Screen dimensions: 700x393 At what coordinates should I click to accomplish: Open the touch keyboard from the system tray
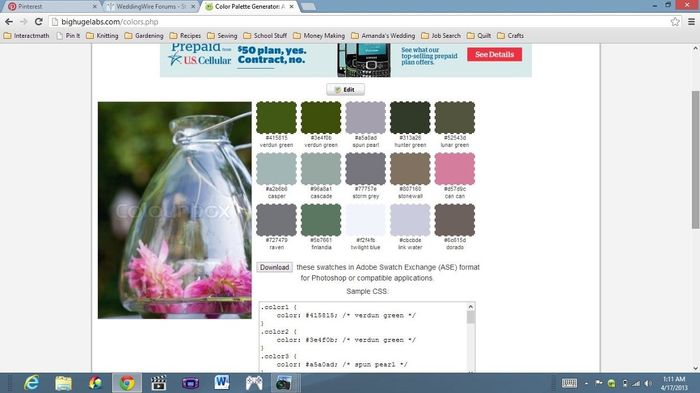click(x=569, y=383)
